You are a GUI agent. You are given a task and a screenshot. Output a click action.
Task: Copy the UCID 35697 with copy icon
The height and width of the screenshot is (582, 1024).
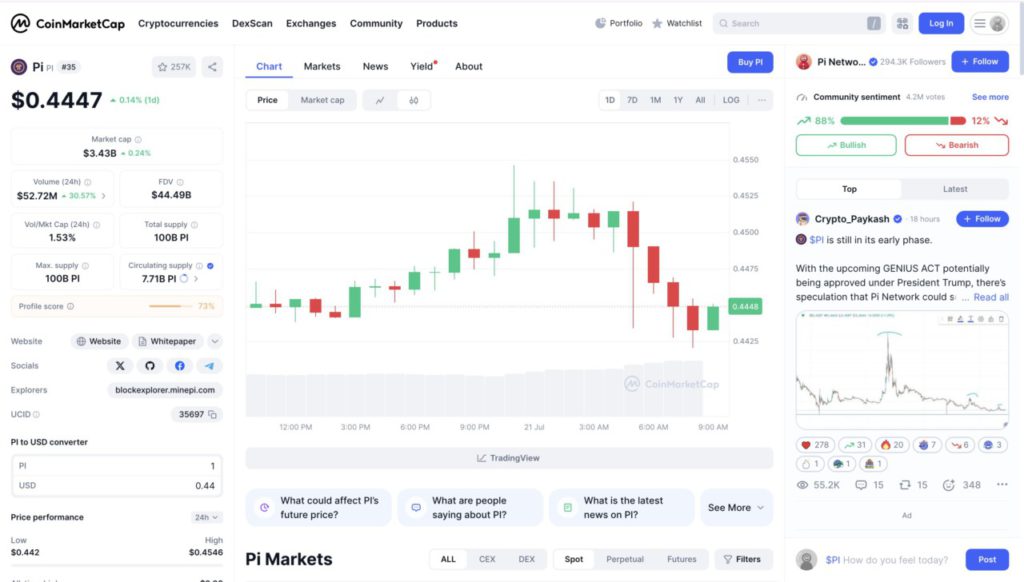(x=214, y=414)
